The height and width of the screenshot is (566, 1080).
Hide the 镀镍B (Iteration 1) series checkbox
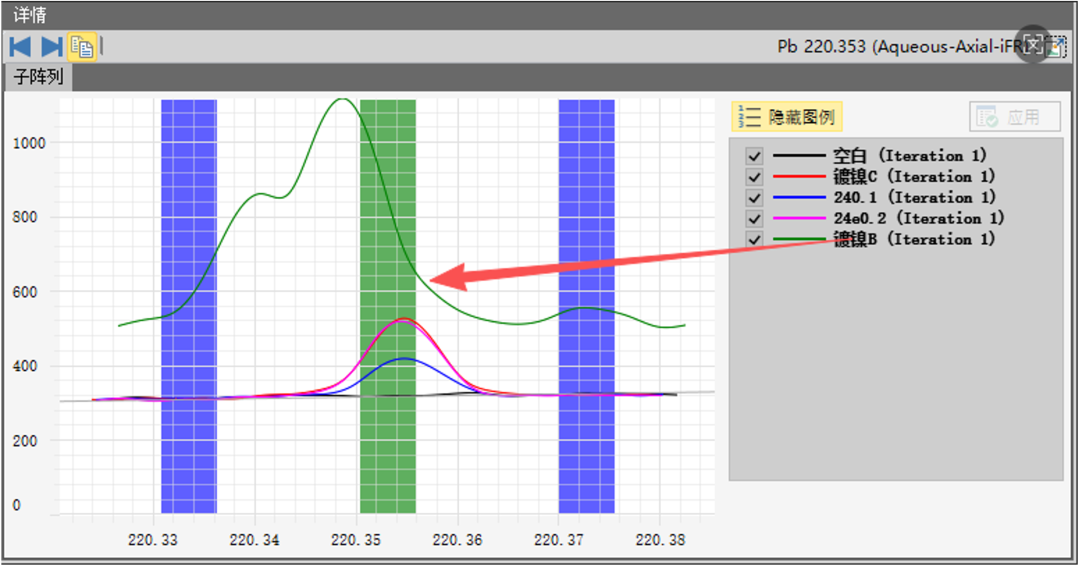tap(755, 240)
